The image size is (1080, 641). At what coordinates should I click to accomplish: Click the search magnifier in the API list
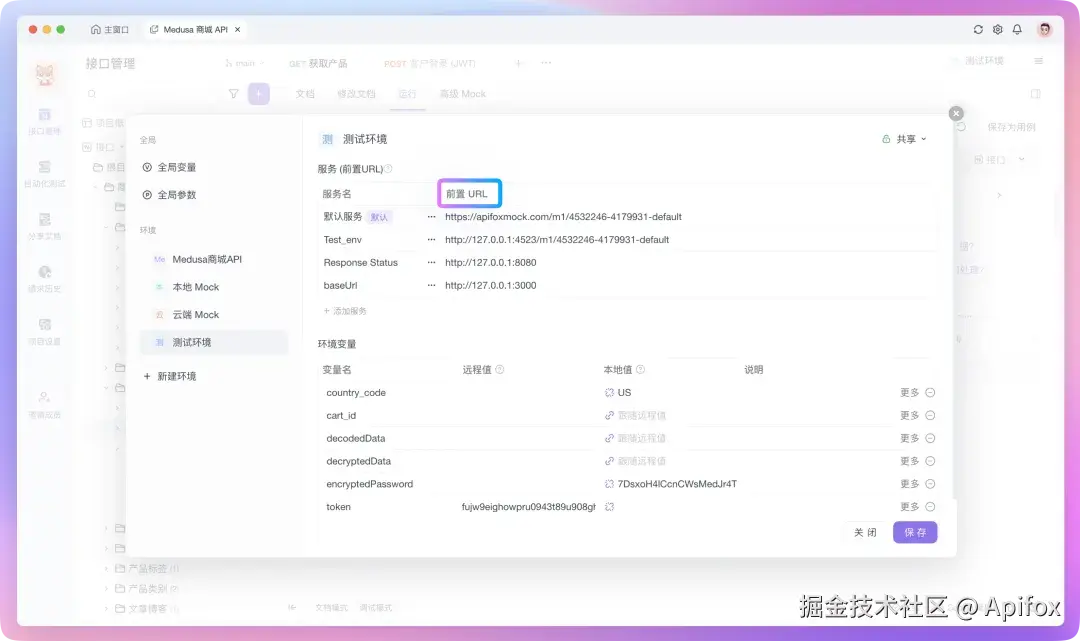pos(91,93)
